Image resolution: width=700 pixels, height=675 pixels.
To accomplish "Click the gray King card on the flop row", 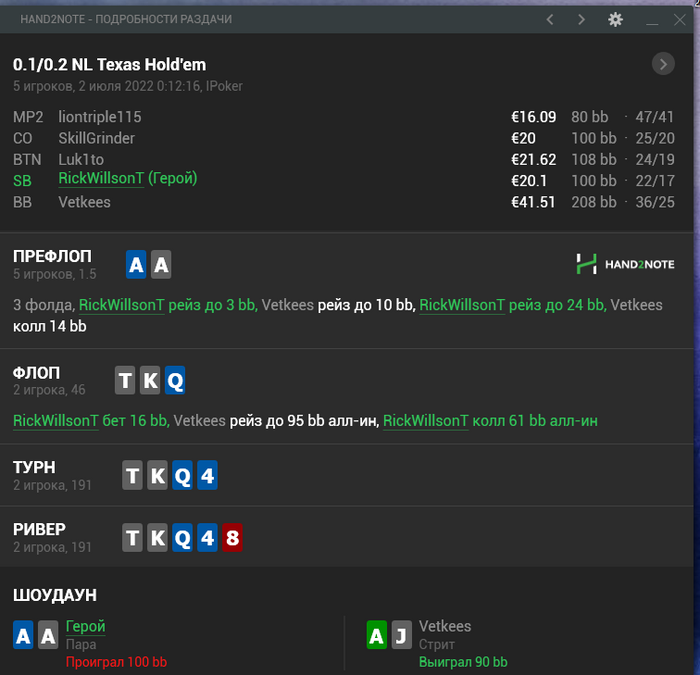I will tap(150, 380).
